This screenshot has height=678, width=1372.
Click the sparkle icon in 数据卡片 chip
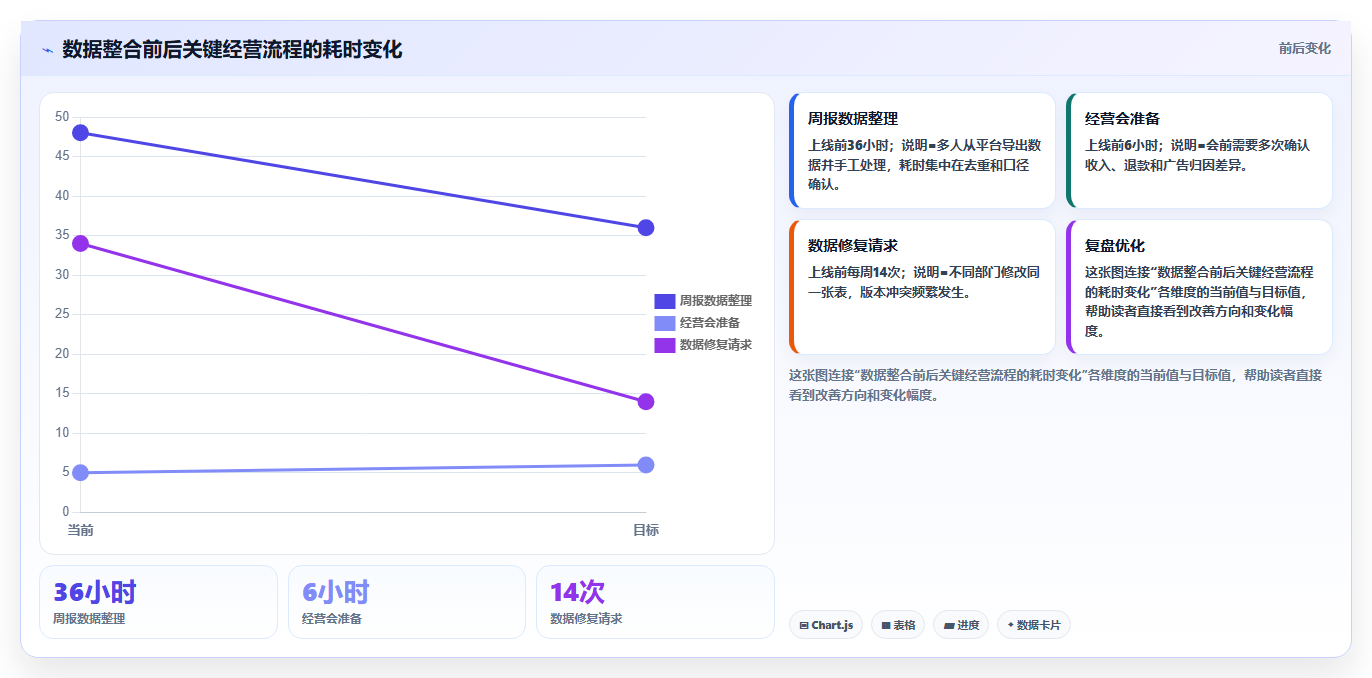[x=1010, y=625]
